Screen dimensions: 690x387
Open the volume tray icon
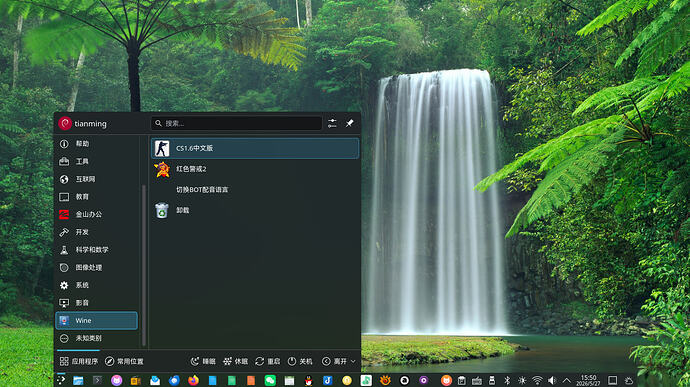tap(552, 380)
